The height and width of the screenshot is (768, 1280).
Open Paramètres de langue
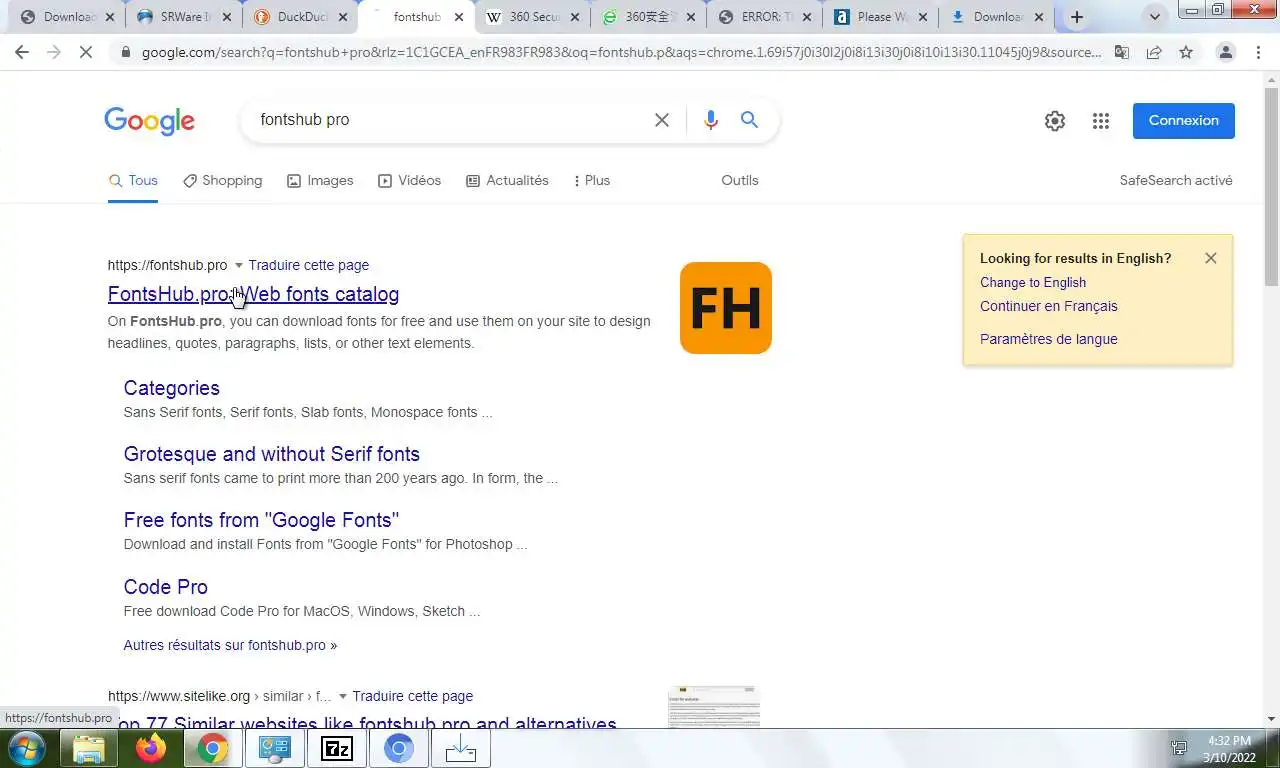pyautogui.click(x=1049, y=339)
